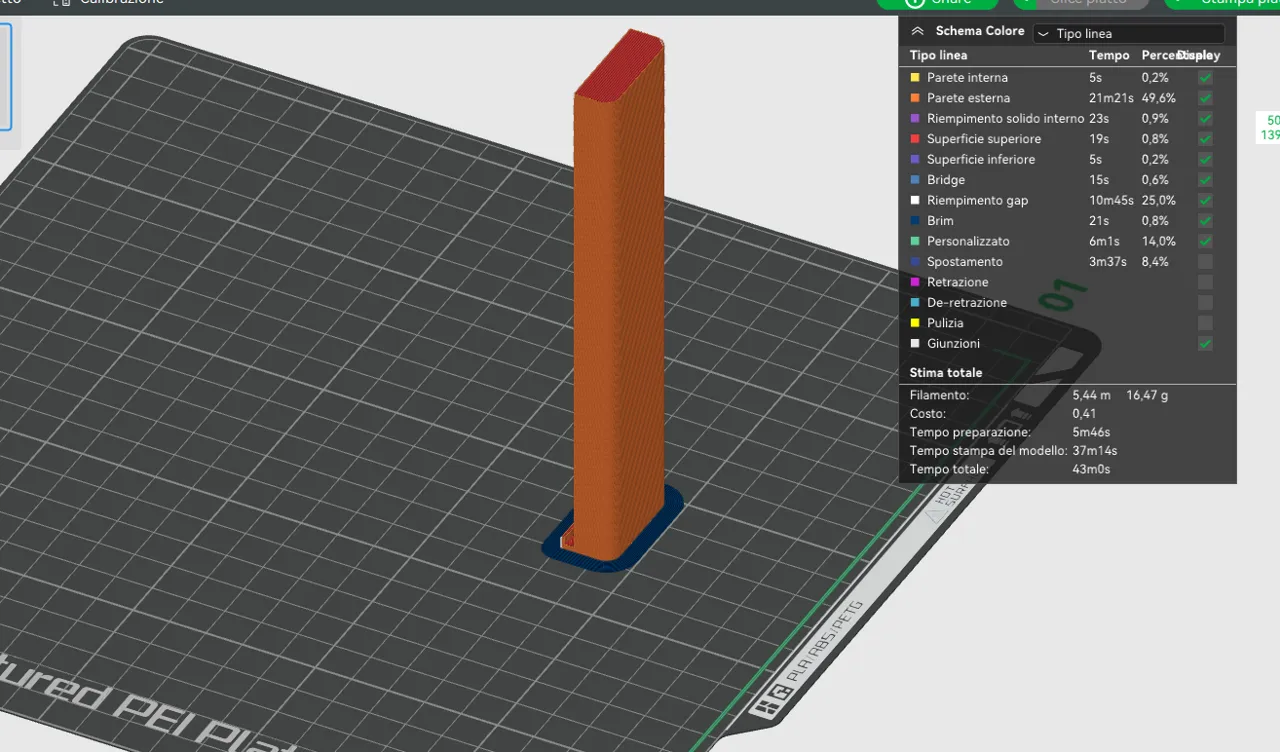Click the 49,6% percentage value
This screenshot has height=752, width=1280.
tap(1159, 98)
